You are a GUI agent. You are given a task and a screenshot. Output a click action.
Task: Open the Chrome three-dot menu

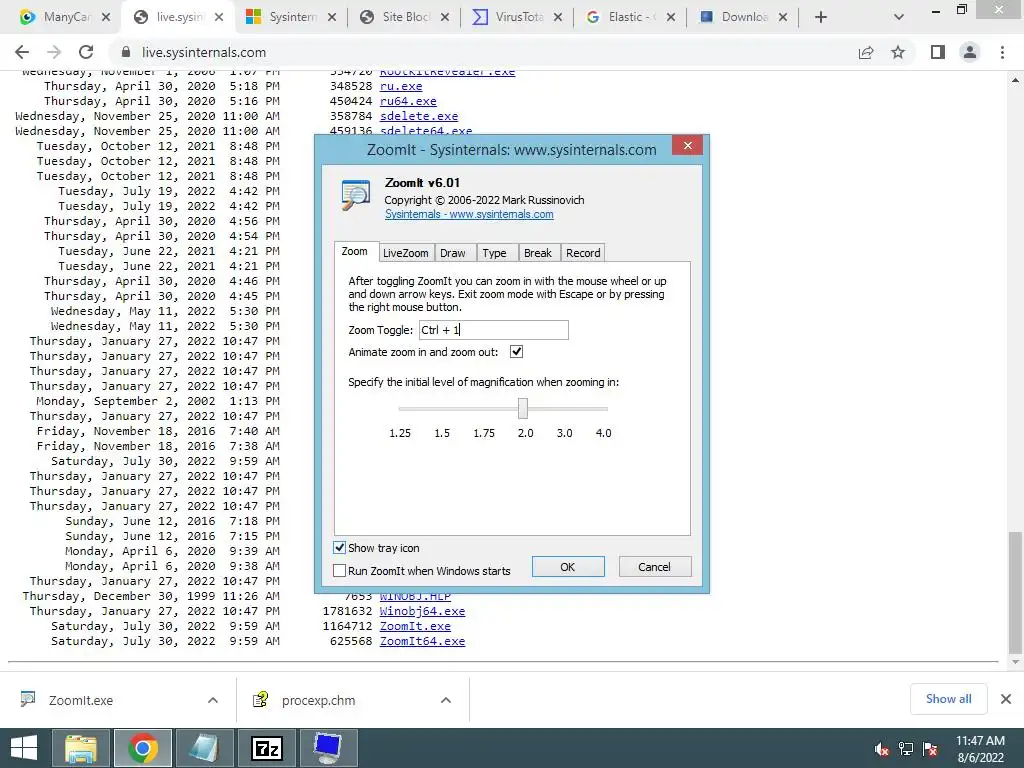point(1002,52)
